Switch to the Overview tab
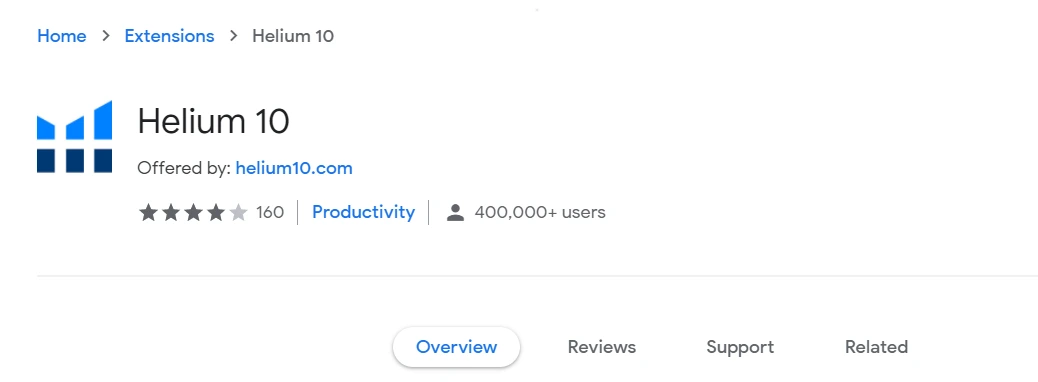This screenshot has height=382, width=1038. (456, 347)
